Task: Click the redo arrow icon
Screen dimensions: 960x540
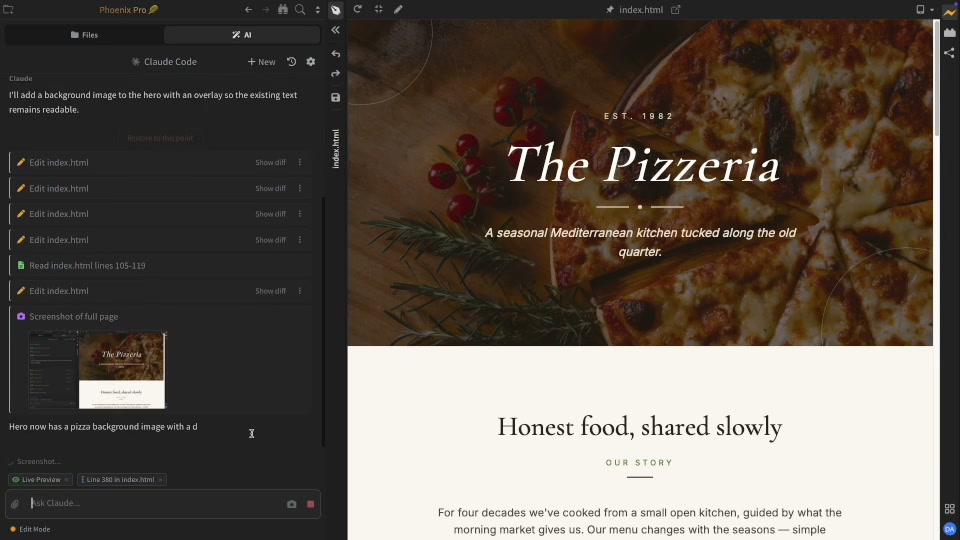Action: pos(336,73)
